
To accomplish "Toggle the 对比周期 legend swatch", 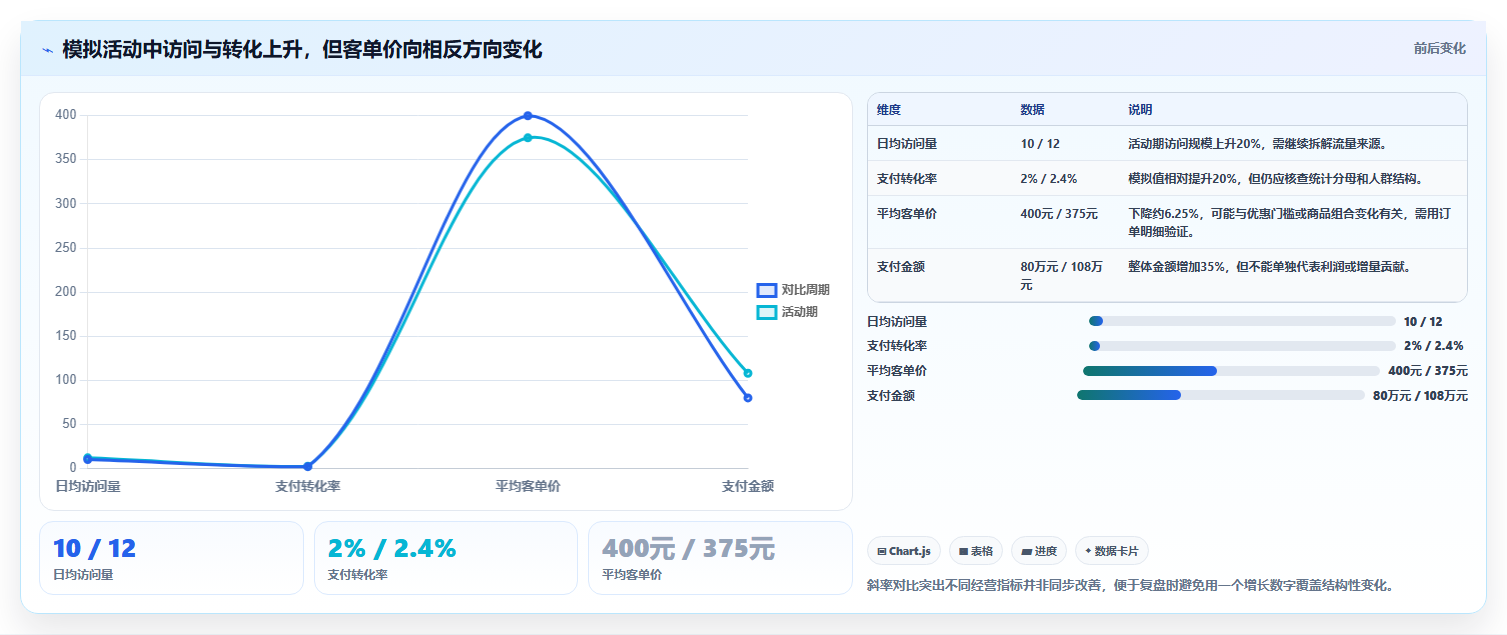I will pyautogui.click(x=767, y=290).
